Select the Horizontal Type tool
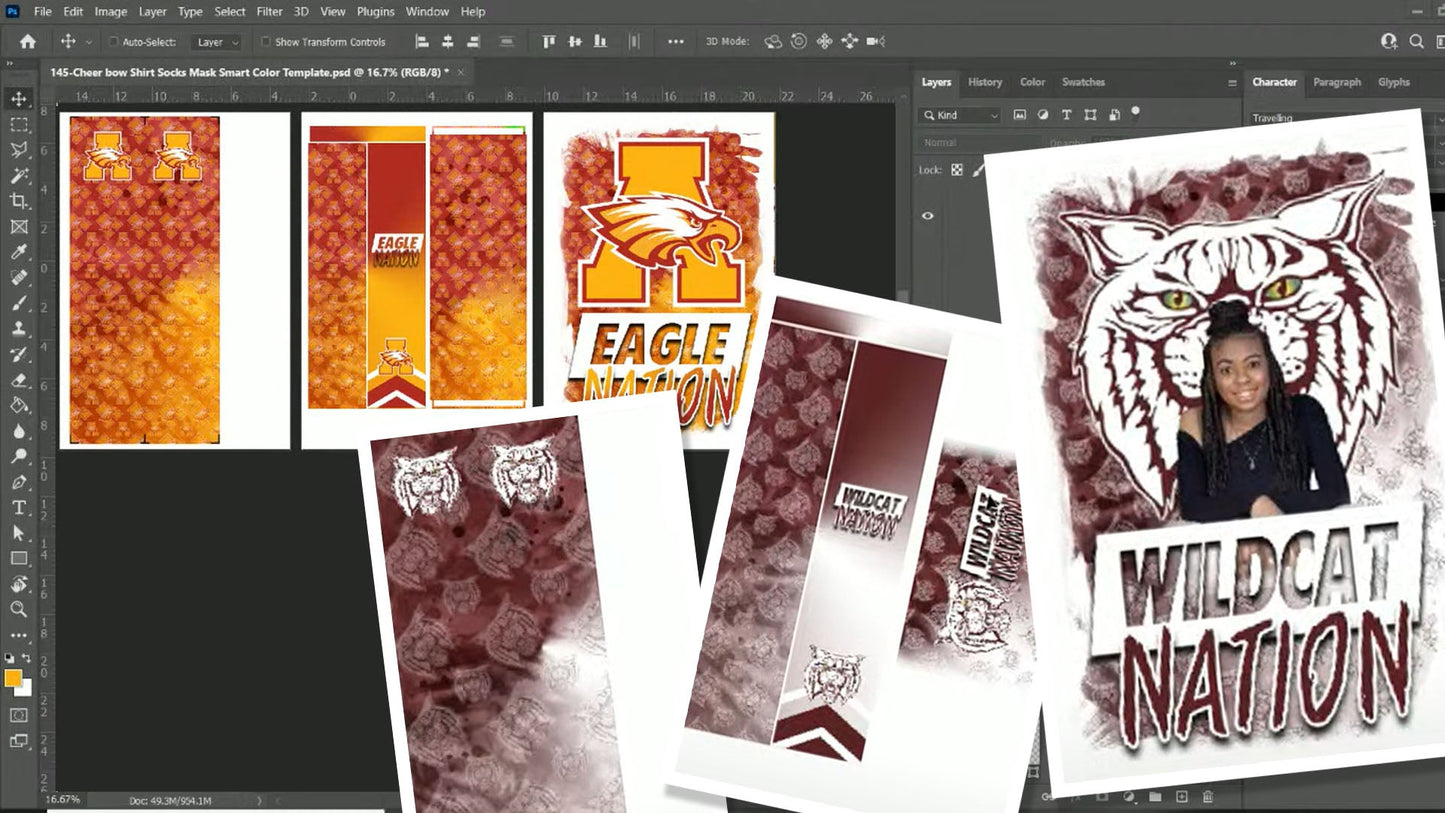This screenshot has width=1445, height=813. click(19, 508)
